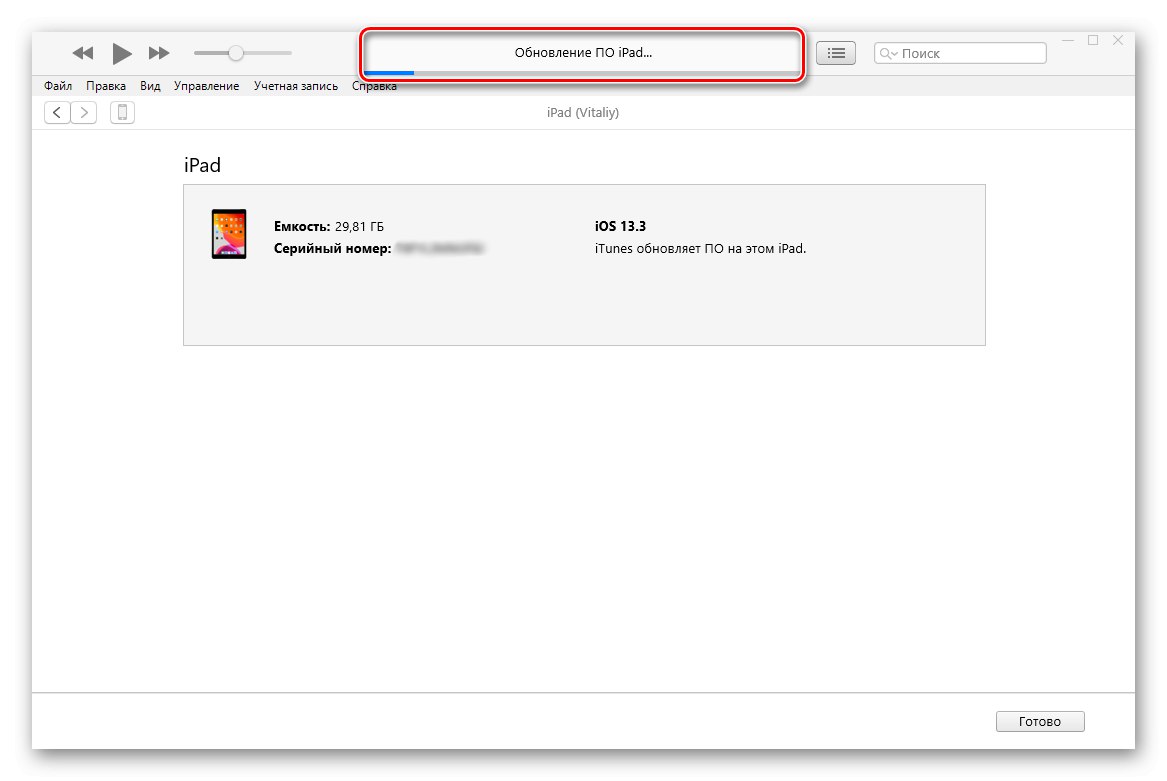The height and width of the screenshot is (781, 1167).
Task: Click the update progress bar in status display
Action: click(x=582, y=72)
